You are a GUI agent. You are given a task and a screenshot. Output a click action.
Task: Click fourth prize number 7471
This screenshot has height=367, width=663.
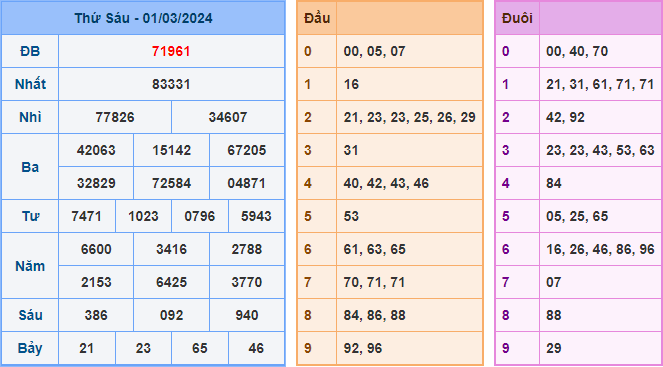87,216
